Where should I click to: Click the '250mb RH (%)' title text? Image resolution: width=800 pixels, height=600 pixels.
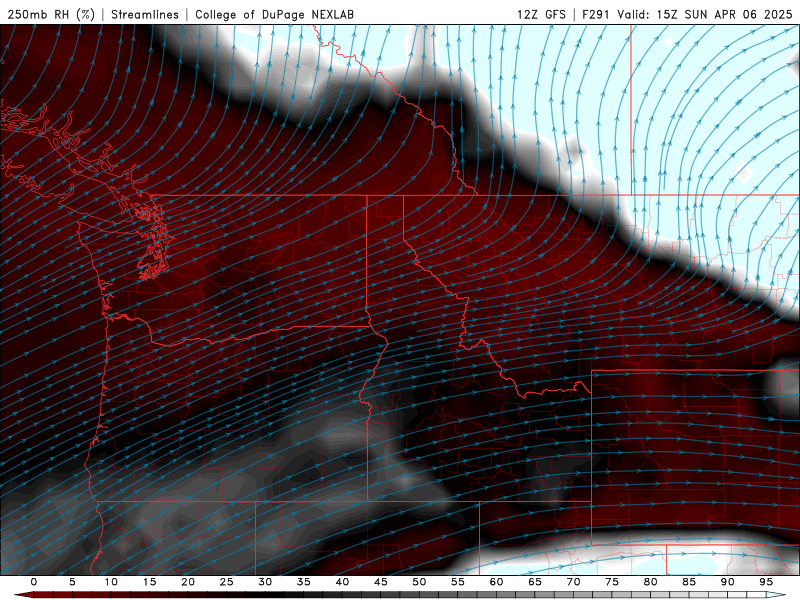pyautogui.click(x=51, y=14)
